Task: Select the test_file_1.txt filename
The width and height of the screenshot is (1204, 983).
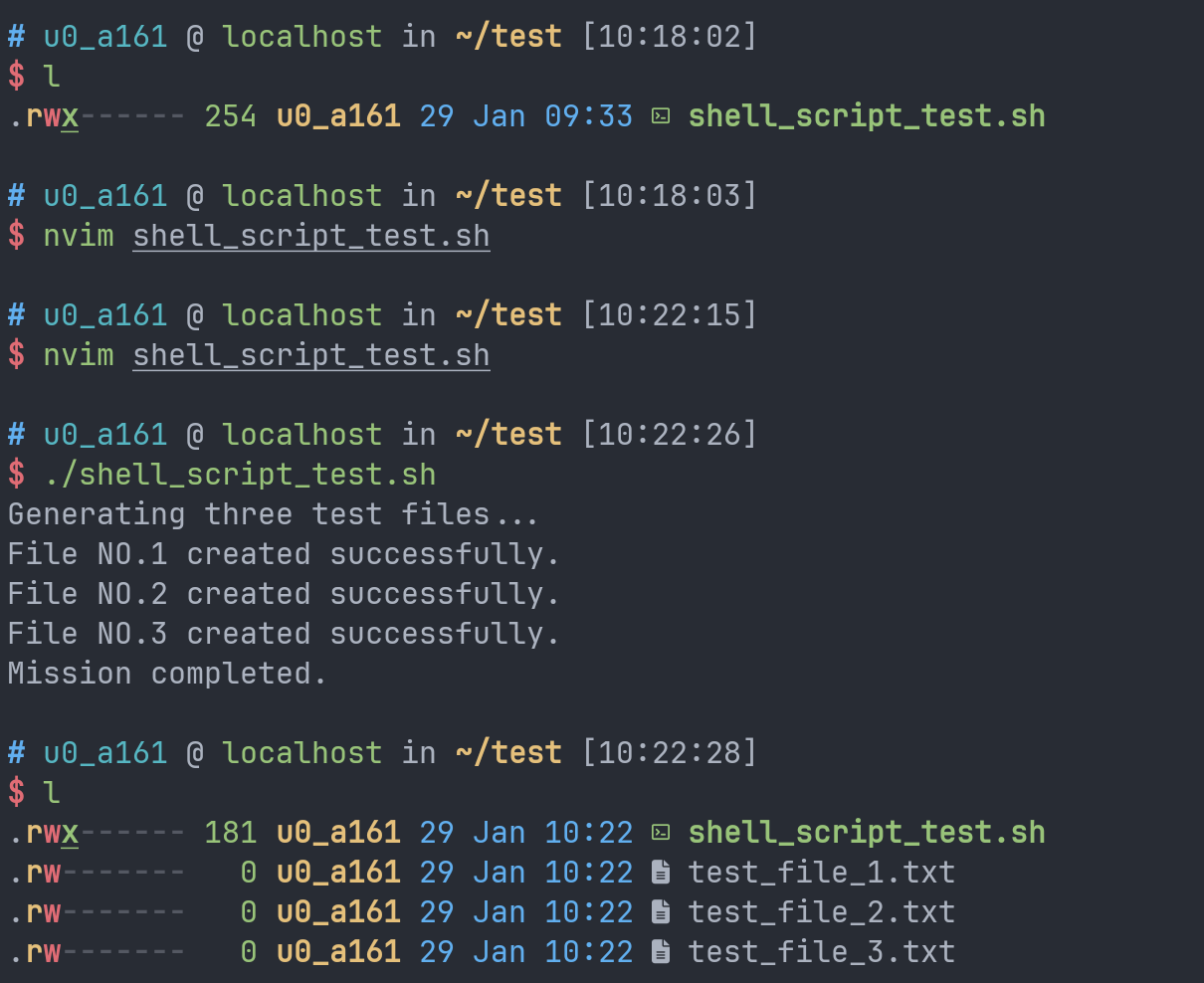Action: point(821,873)
